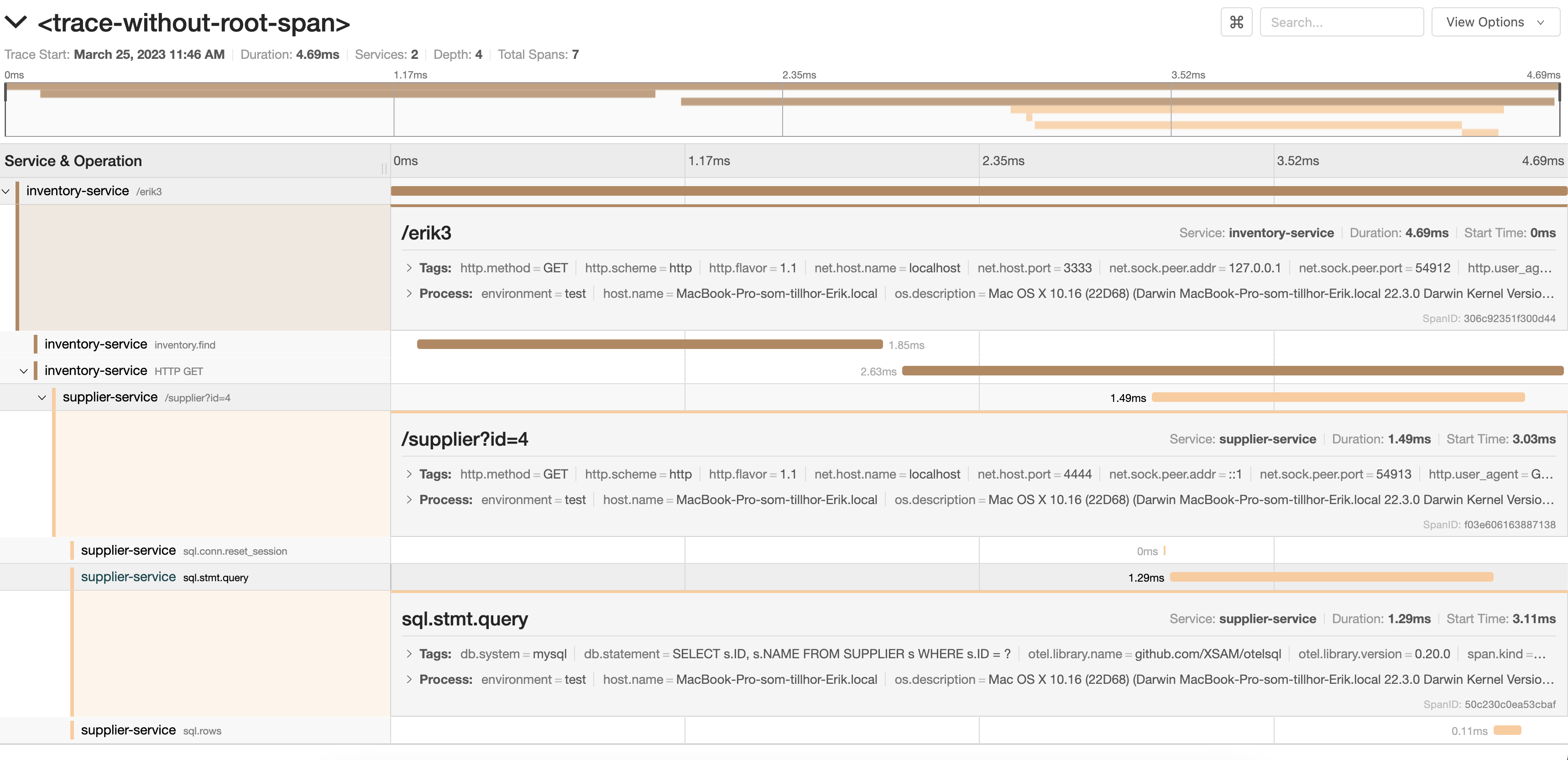The width and height of the screenshot is (1568, 760).
Task: Expand Process section of /supplier?id=4 span
Action: pyautogui.click(x=410, y=500)
